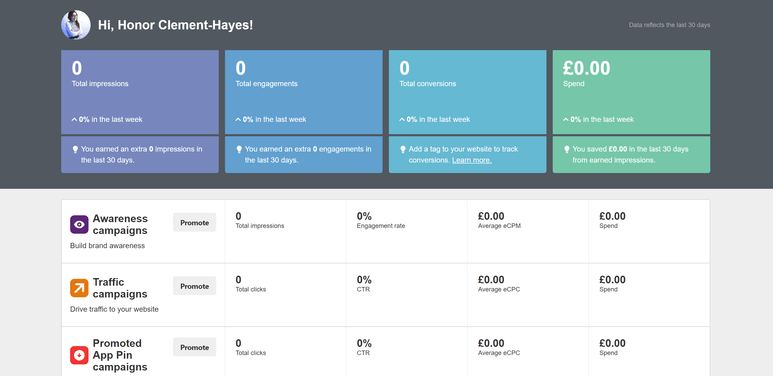Viewport: 773px width, 376px height.
Task: Select the Total engagements summary card
Action: [304, 92]
